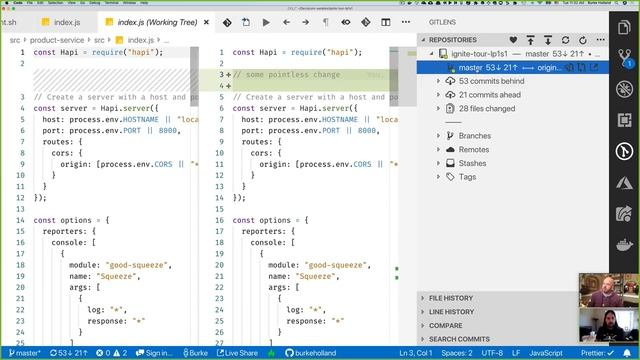Click Ln 3, Col 1 cursor position indicator

(416, 353)
